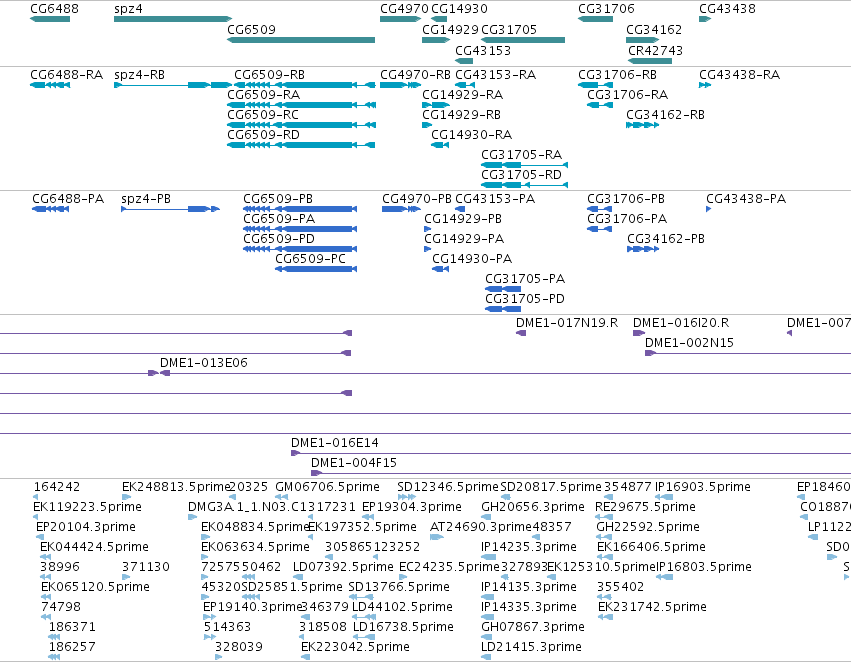This screenshot has height=662, width=851.
Task: Click the CG31706-RA transcript
Action: 600,105
